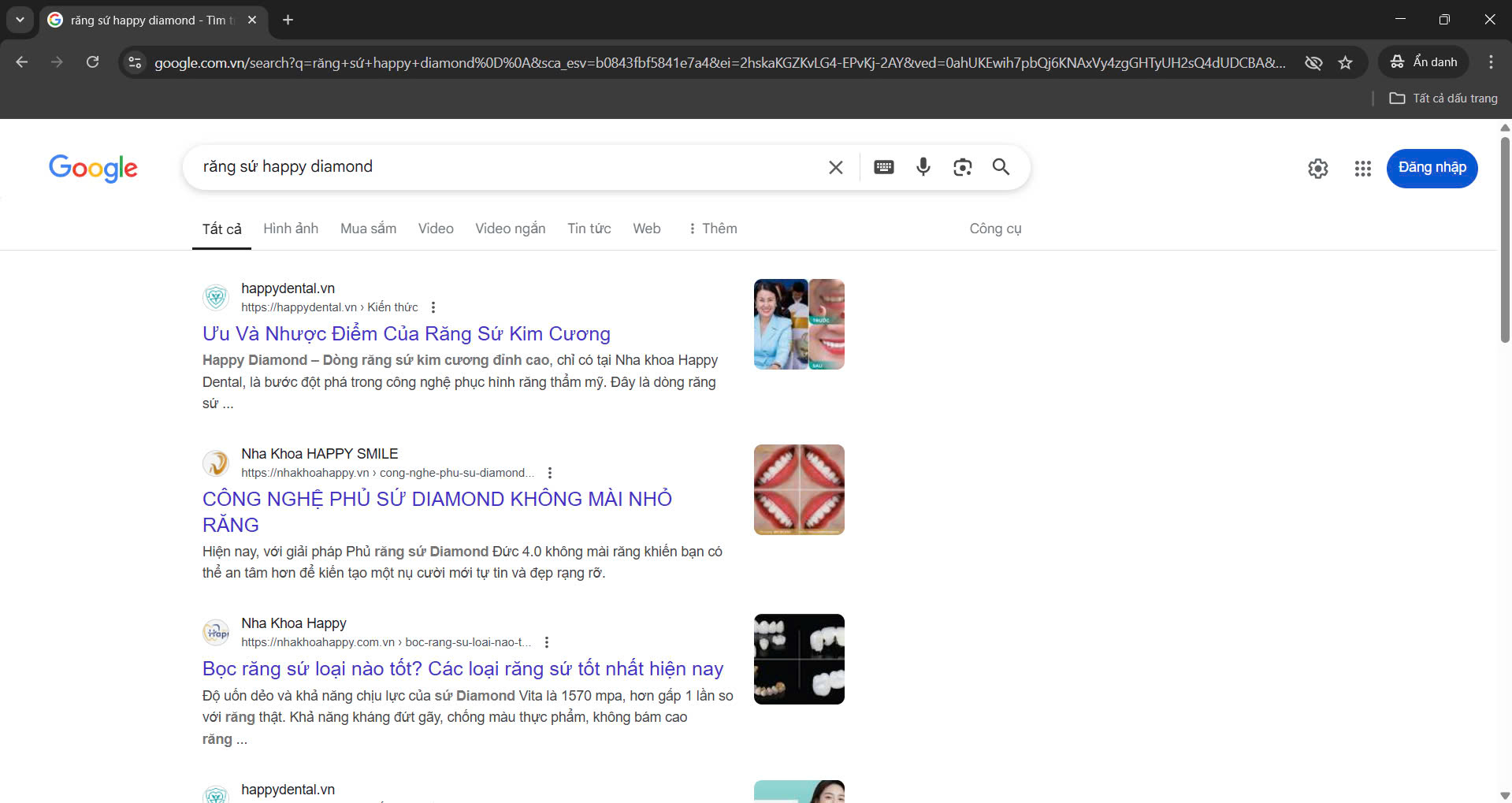This screenshot has height=803, width=1512.
Task: Clear the search query with X
Action: 836,167
